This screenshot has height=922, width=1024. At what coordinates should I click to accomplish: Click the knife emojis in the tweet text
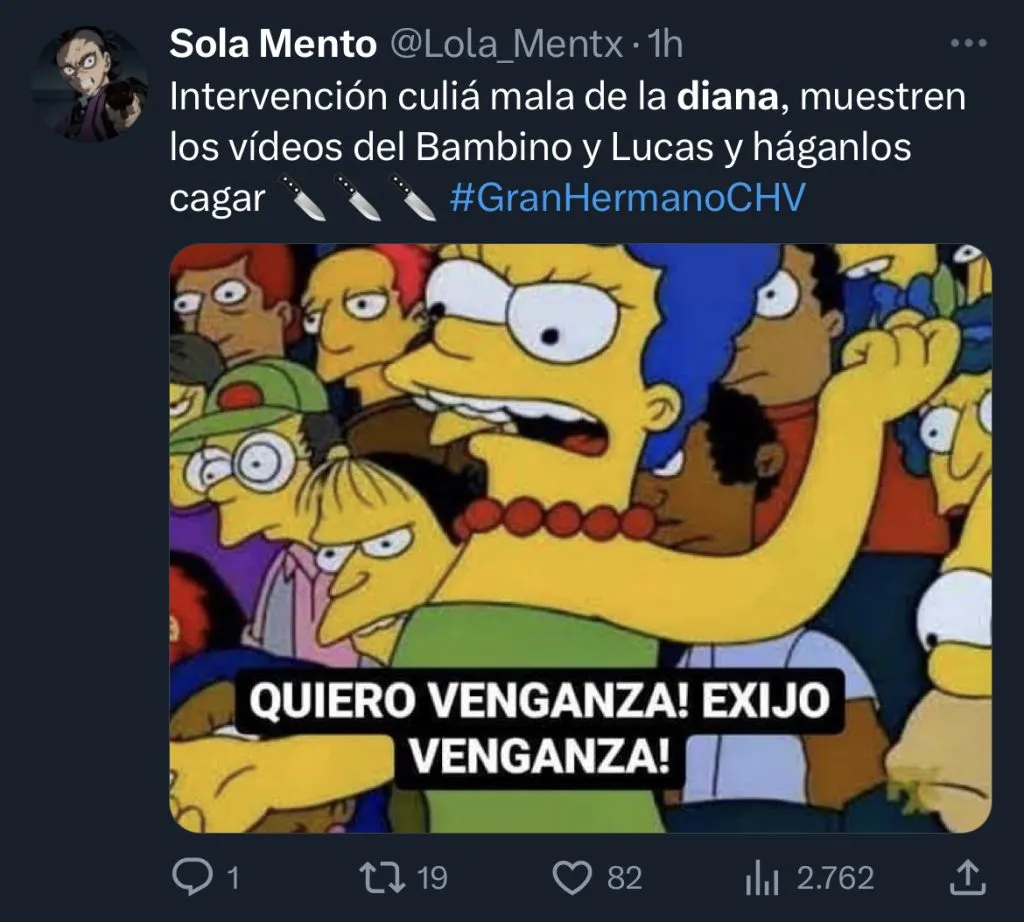point(358,197)
